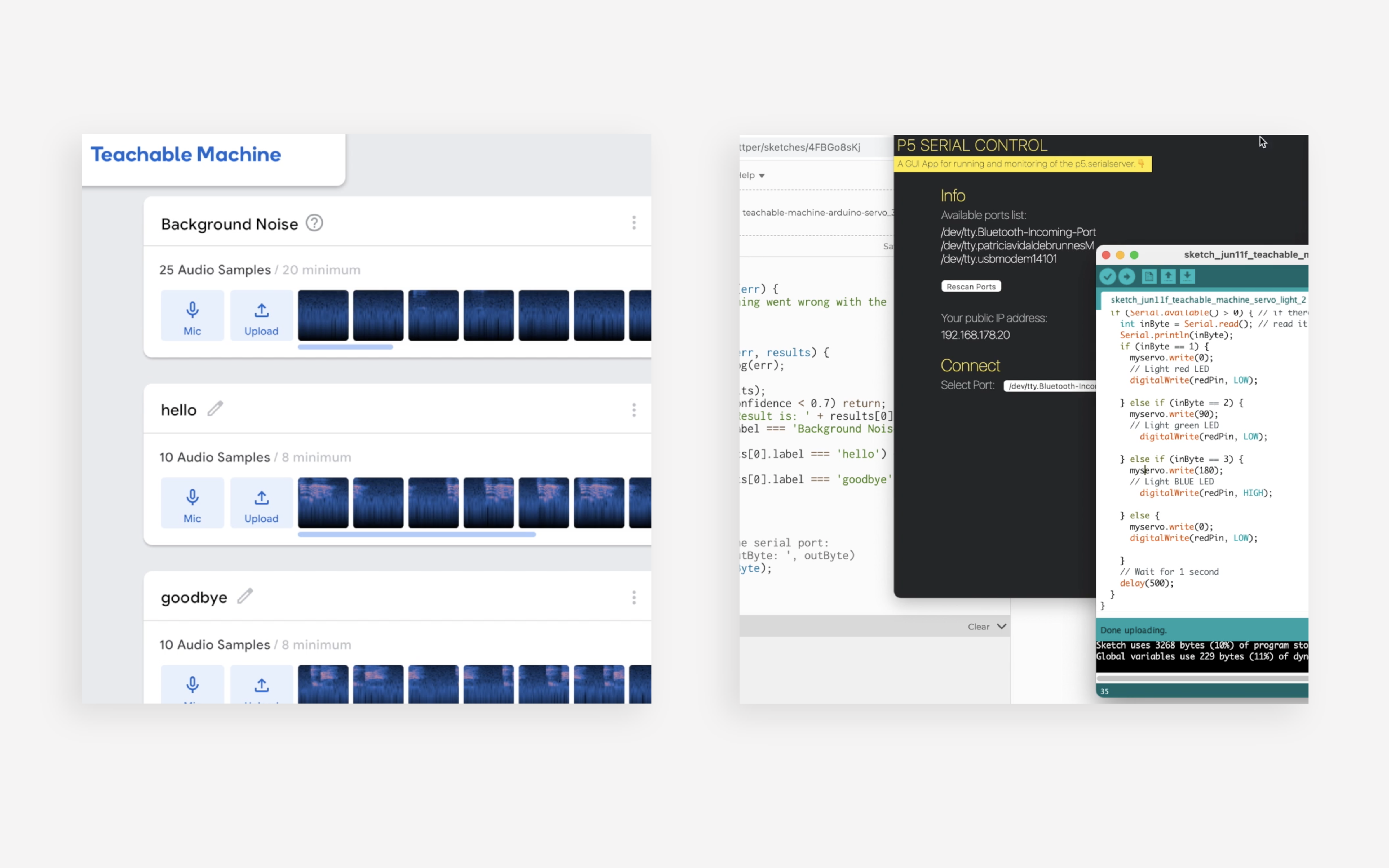The width and height of the screenshot is (1389, 868).
Task: Click the Arduino Verify checkmark button
Action: pos(1107,277)
